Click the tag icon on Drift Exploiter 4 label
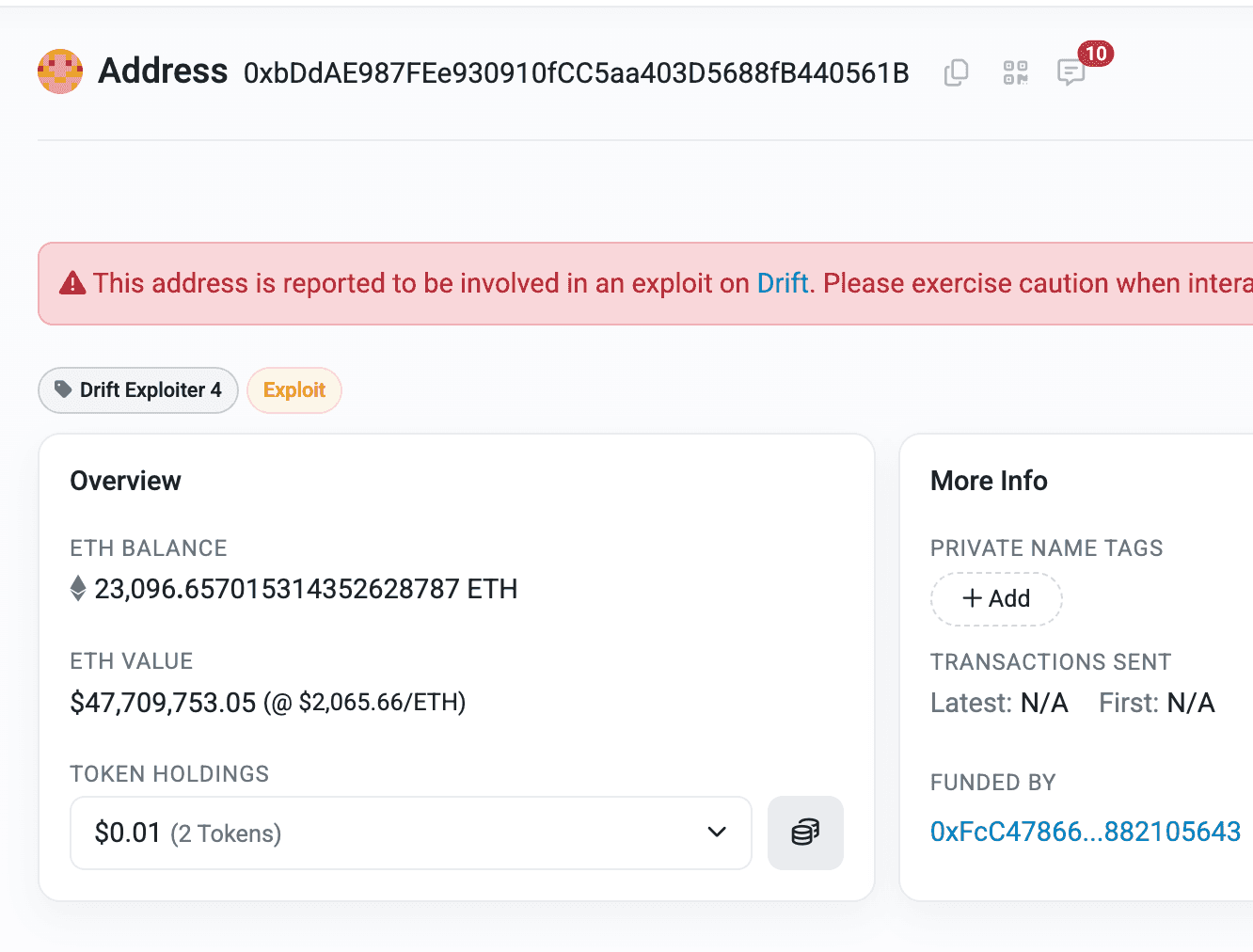This screenshot has height=952, width=1253. (x=62, y=389)
